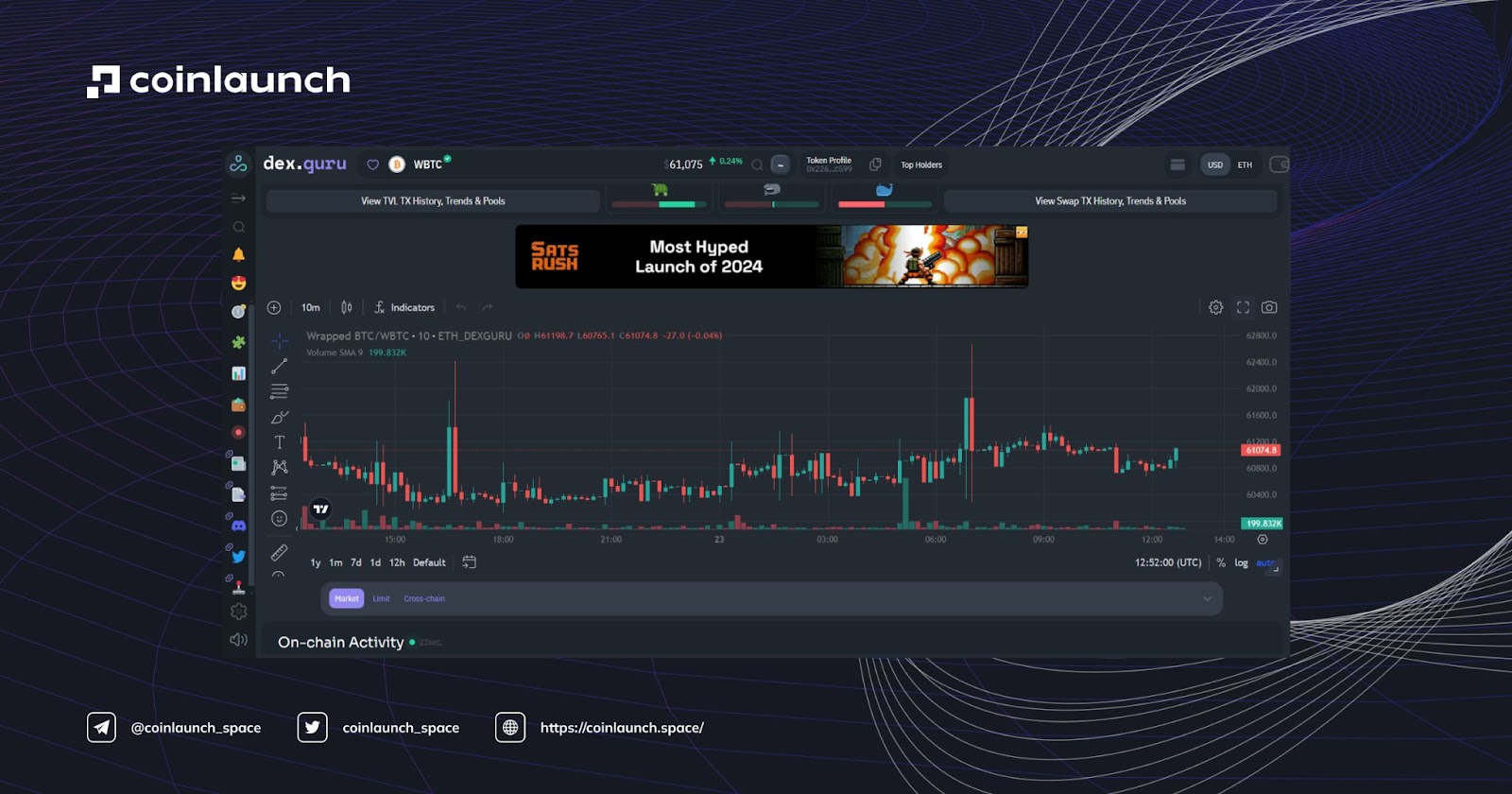
Task: Toggle fullscreen chart mode
Action: coord(1243,307)
